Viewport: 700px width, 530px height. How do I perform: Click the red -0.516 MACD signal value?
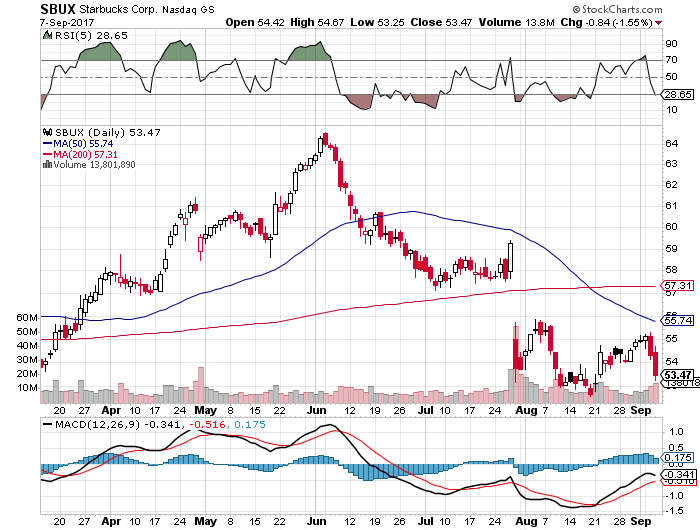tap(207, 424)
